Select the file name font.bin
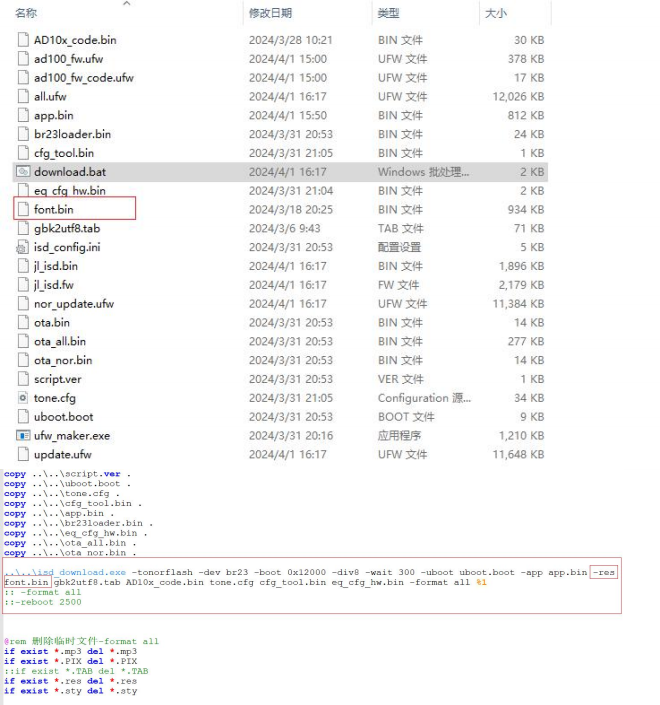The width and height of the screenshot is (660, 705). tap(54, 210)
